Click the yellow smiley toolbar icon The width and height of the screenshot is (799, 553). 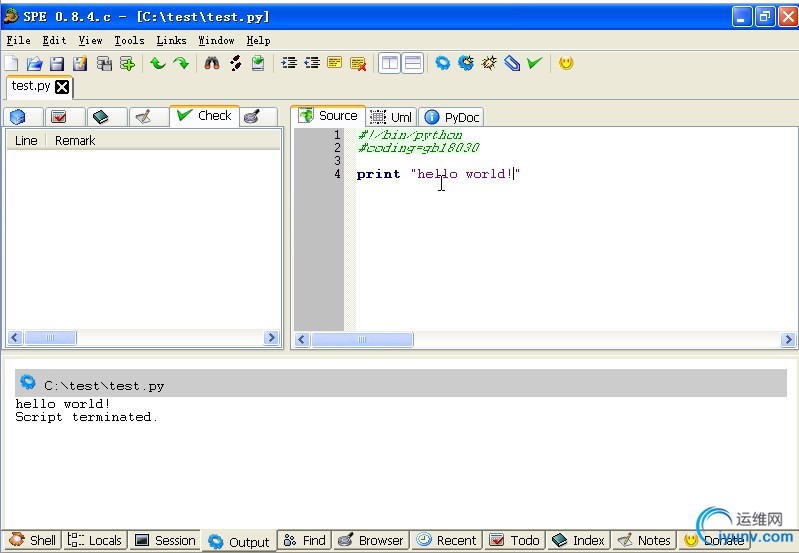[566, 63]
